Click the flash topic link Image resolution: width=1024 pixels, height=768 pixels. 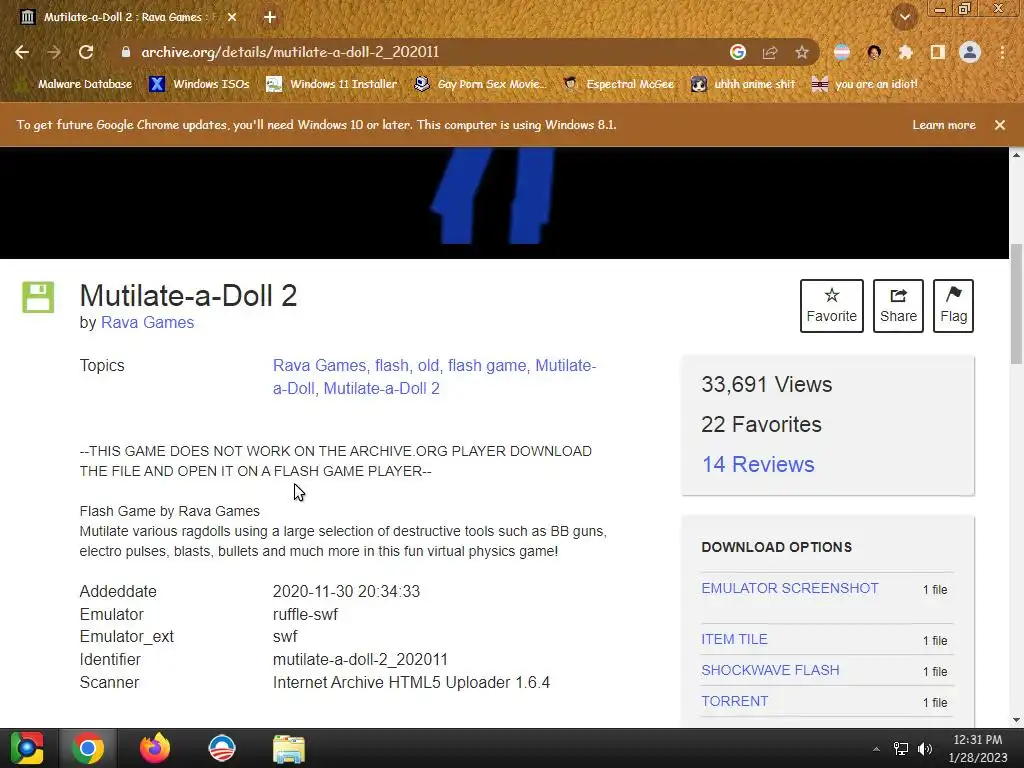click(x=392, y=366)
